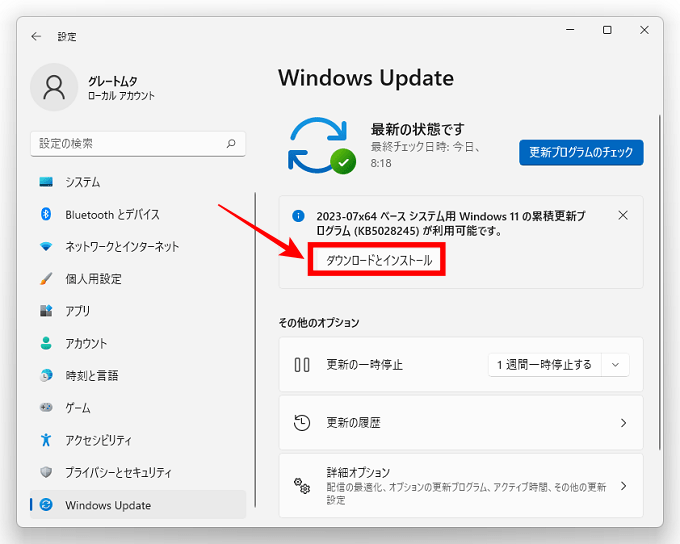680x544 pixels.
Task: Open システム settings
Action: [x=138, y=182]
